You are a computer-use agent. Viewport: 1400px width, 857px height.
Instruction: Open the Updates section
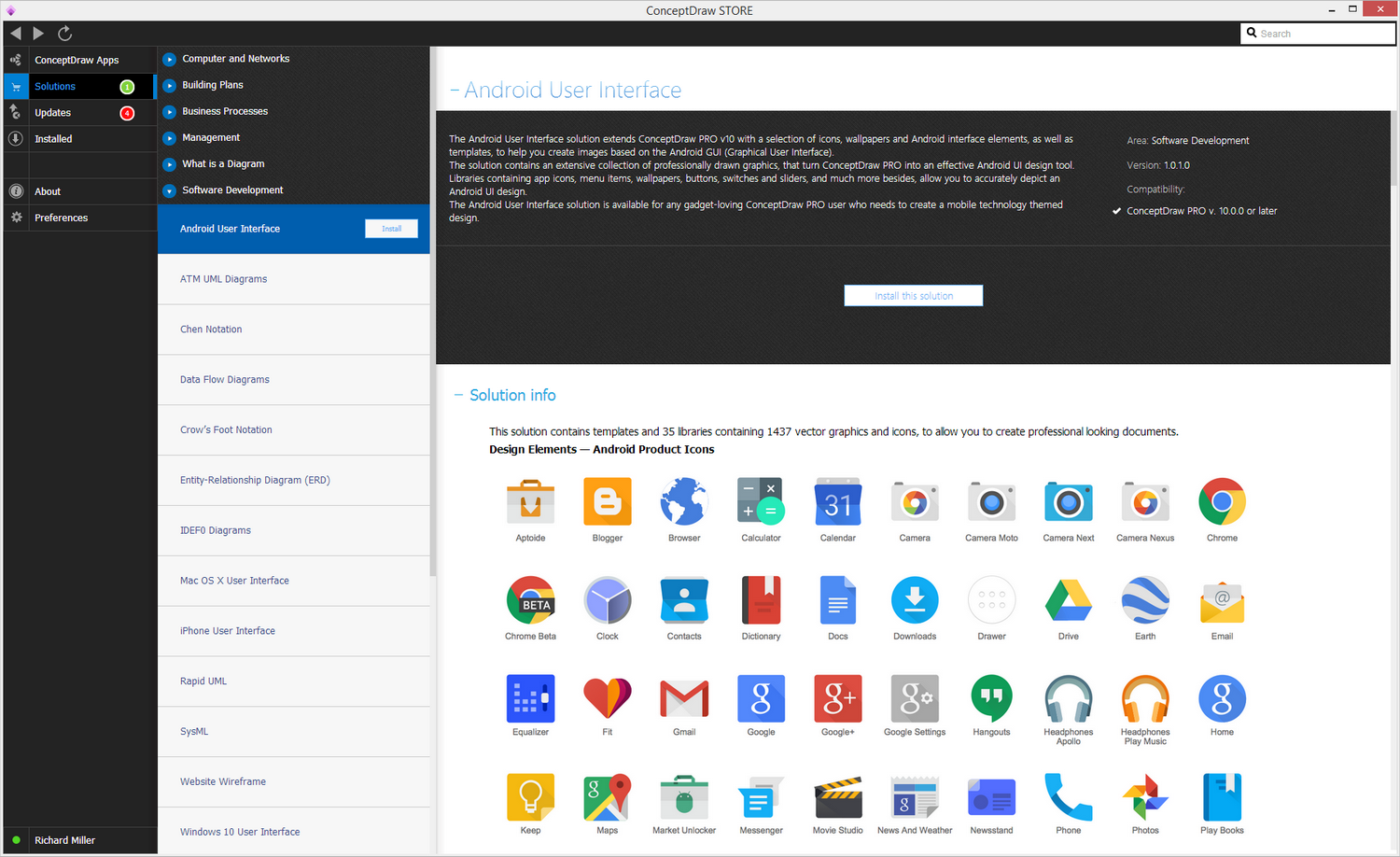click(78, 112)
